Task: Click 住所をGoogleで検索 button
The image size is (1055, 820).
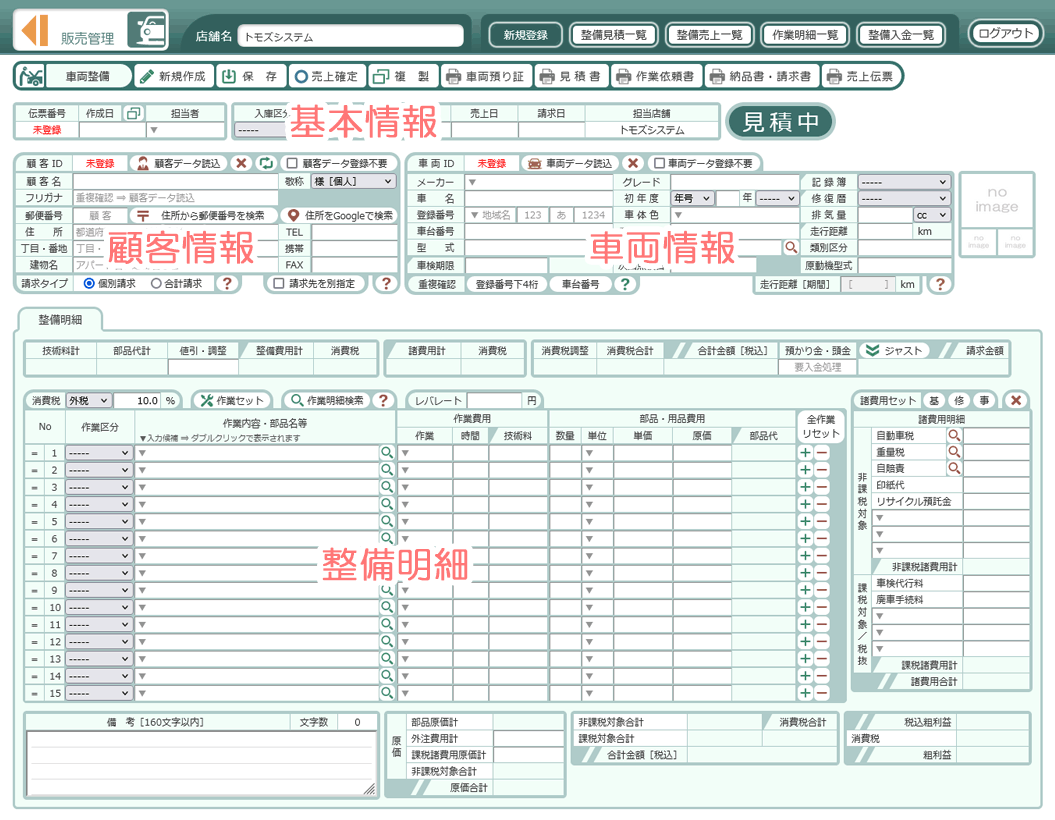Action: point(340,215)
